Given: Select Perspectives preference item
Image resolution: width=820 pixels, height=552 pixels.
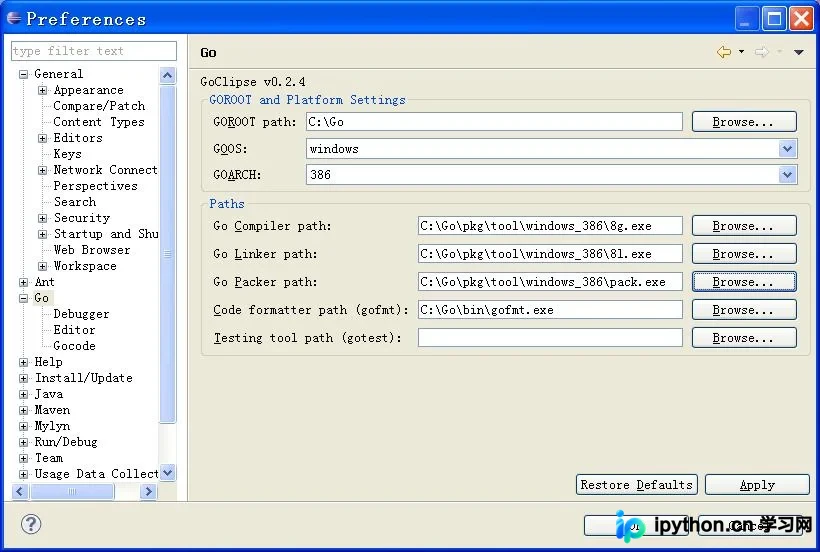Looking at the screenshot, I should click(95, 186).
